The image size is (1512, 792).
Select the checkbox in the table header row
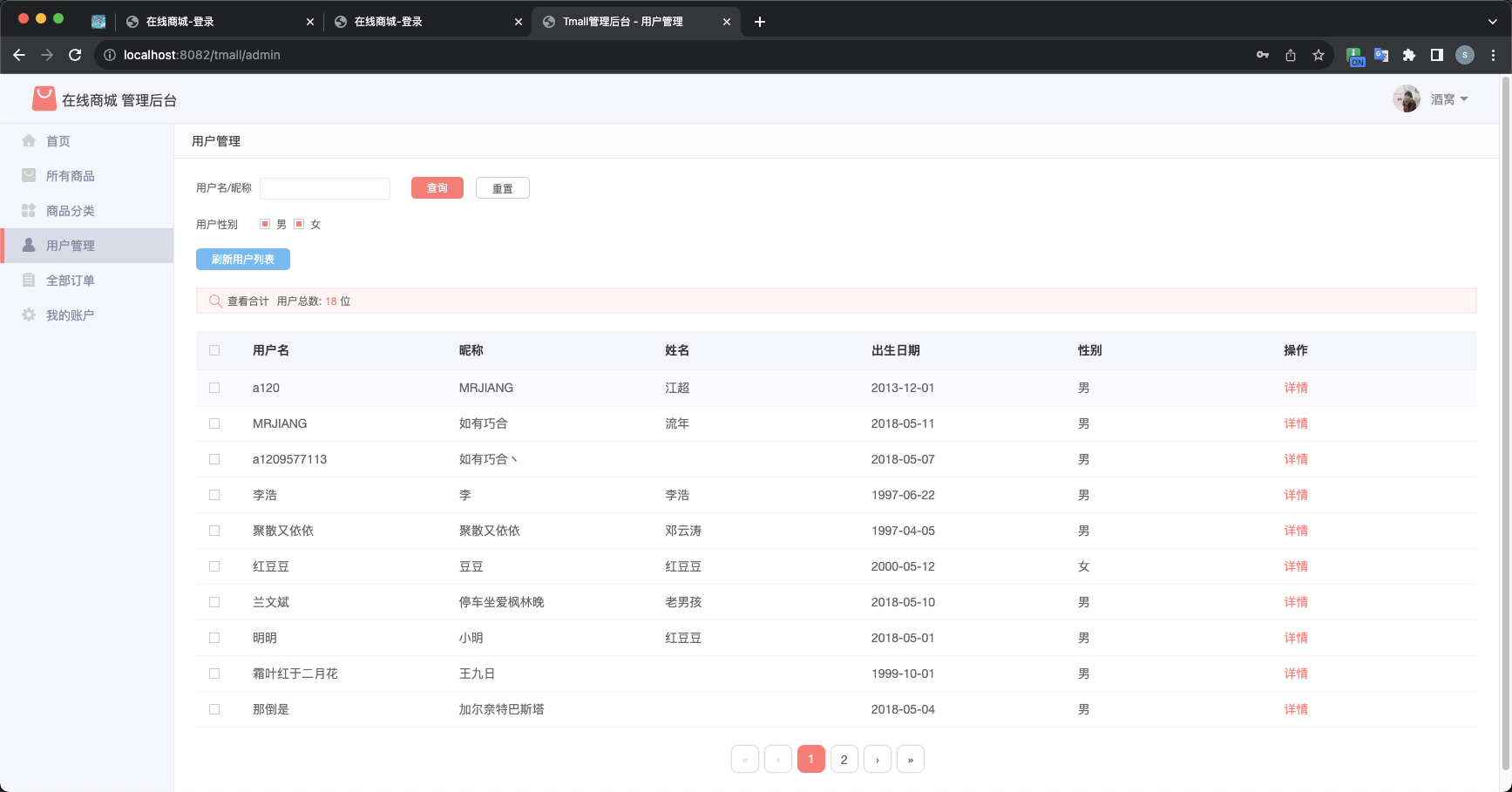[x=215, y=350]
